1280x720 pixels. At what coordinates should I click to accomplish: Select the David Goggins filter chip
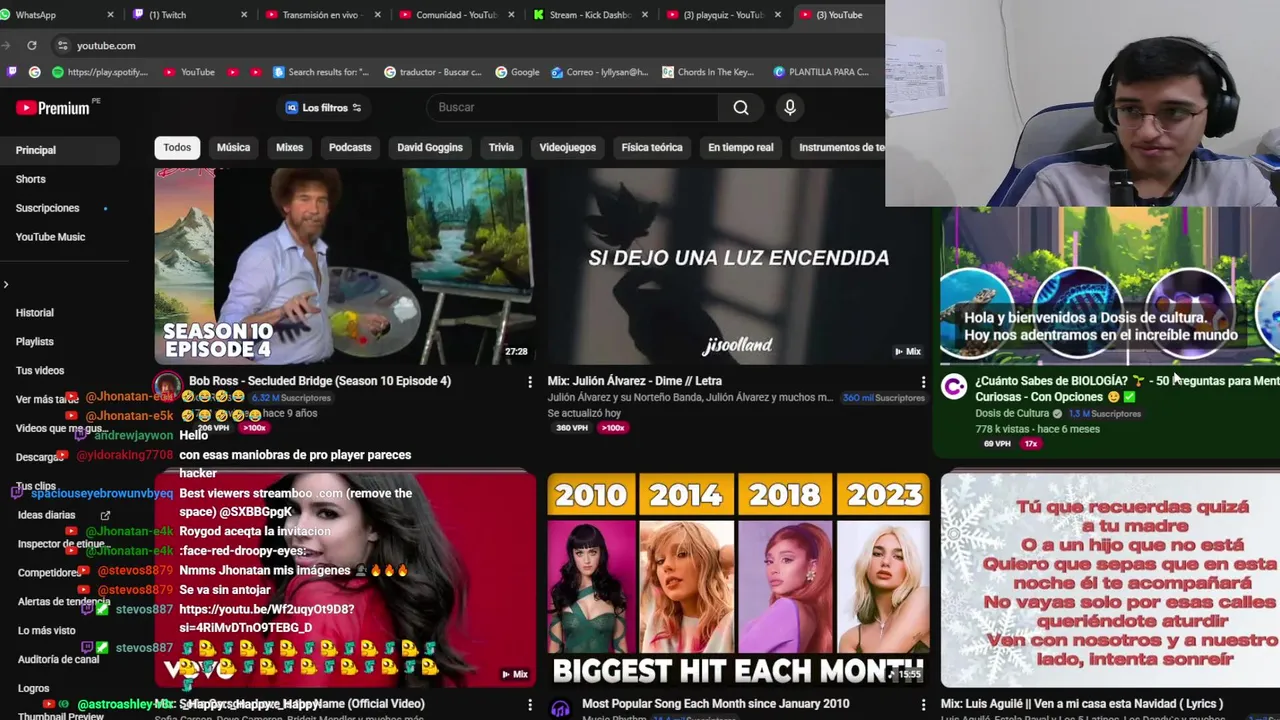[x=430, y=147]
